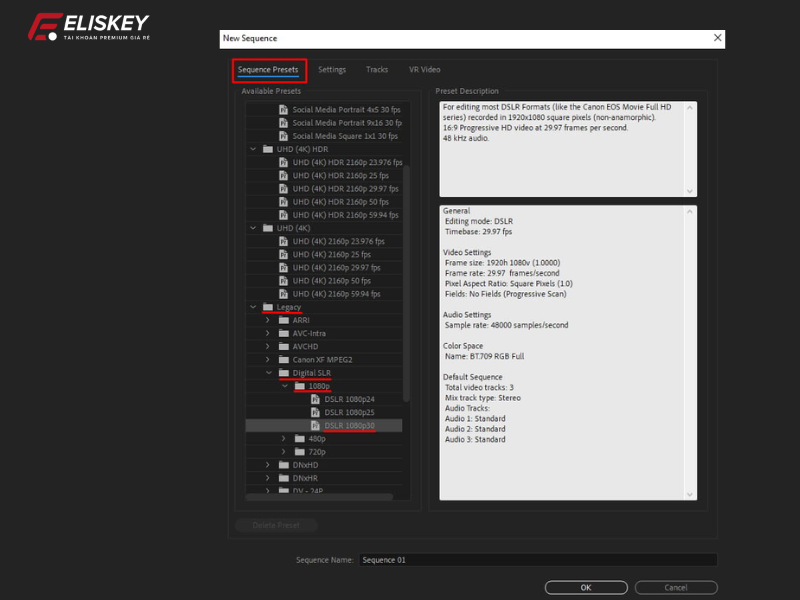Click the Sequence Name input field
Screen dimensions: 800x600
537,560
